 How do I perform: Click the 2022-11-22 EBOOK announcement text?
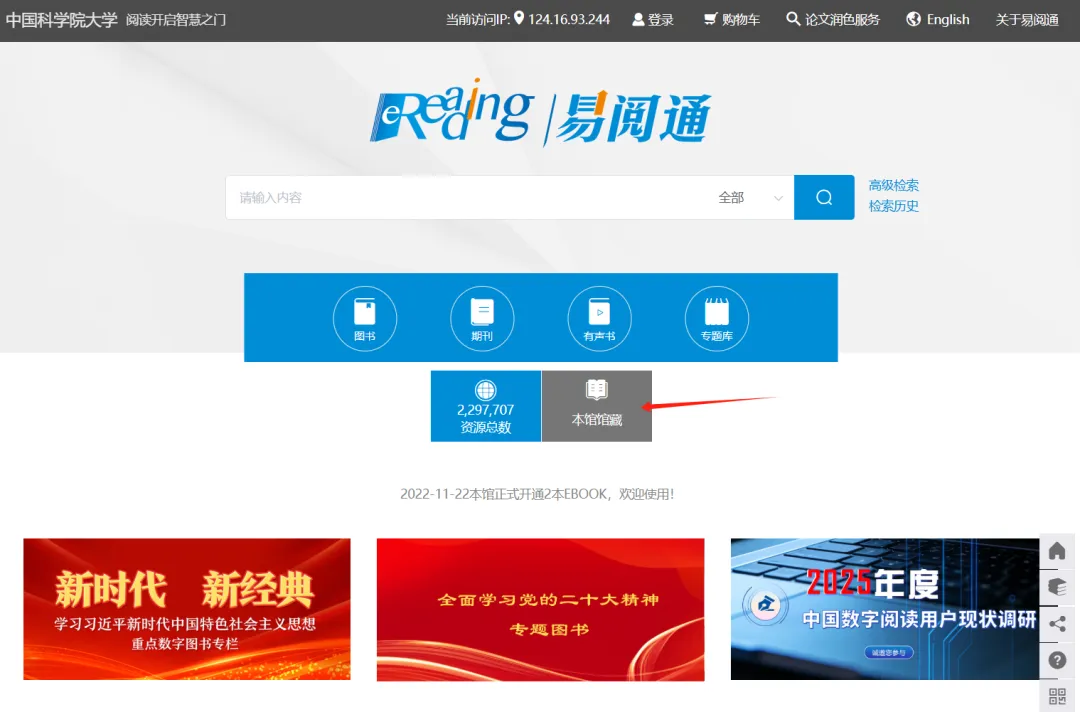click(x=537, y=494)
